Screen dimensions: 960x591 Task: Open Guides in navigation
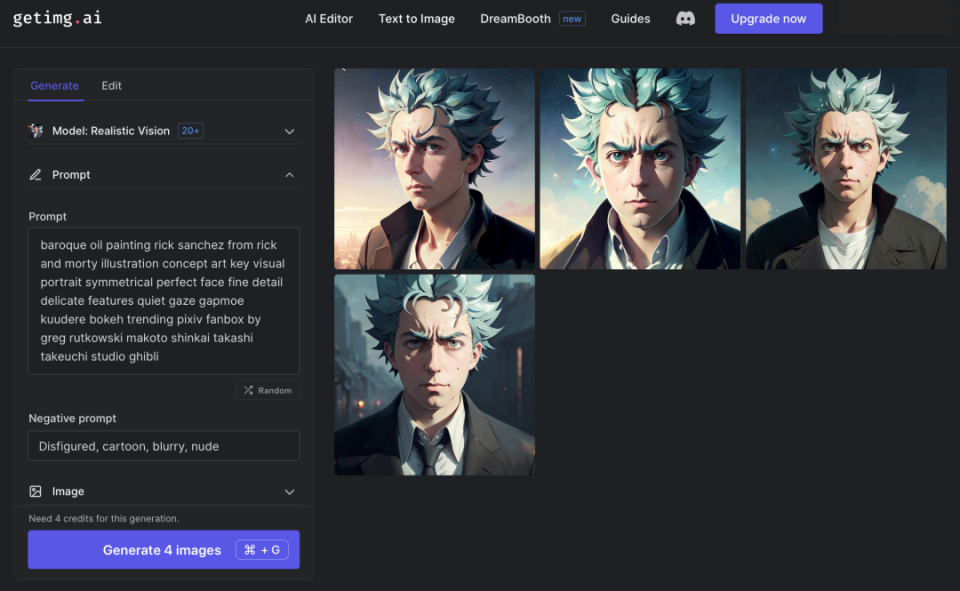(630, 19)
